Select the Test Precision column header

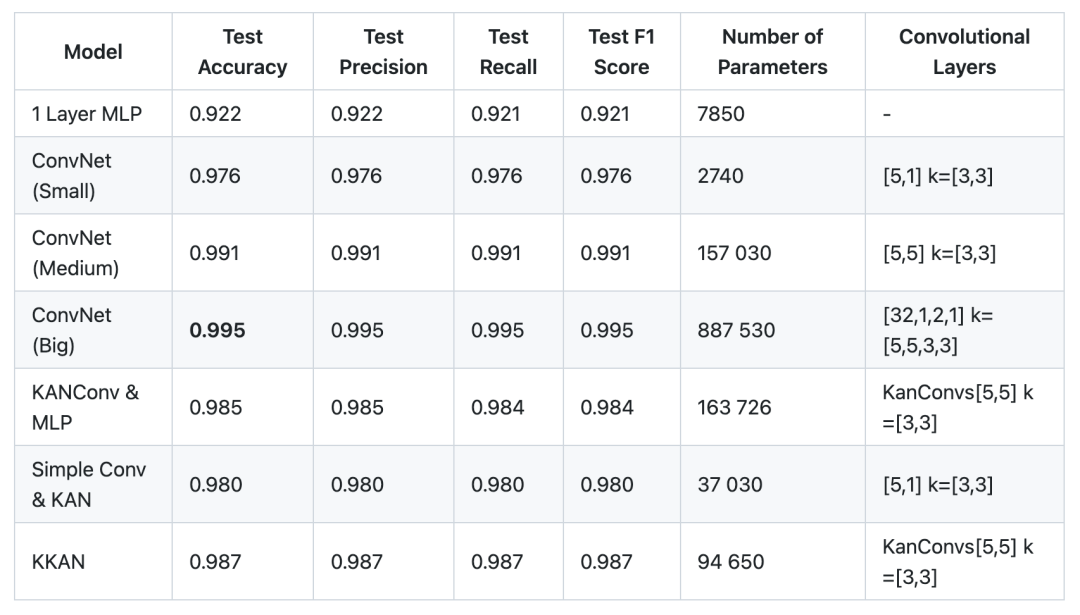pyautogui.click(x=383, y=52)
